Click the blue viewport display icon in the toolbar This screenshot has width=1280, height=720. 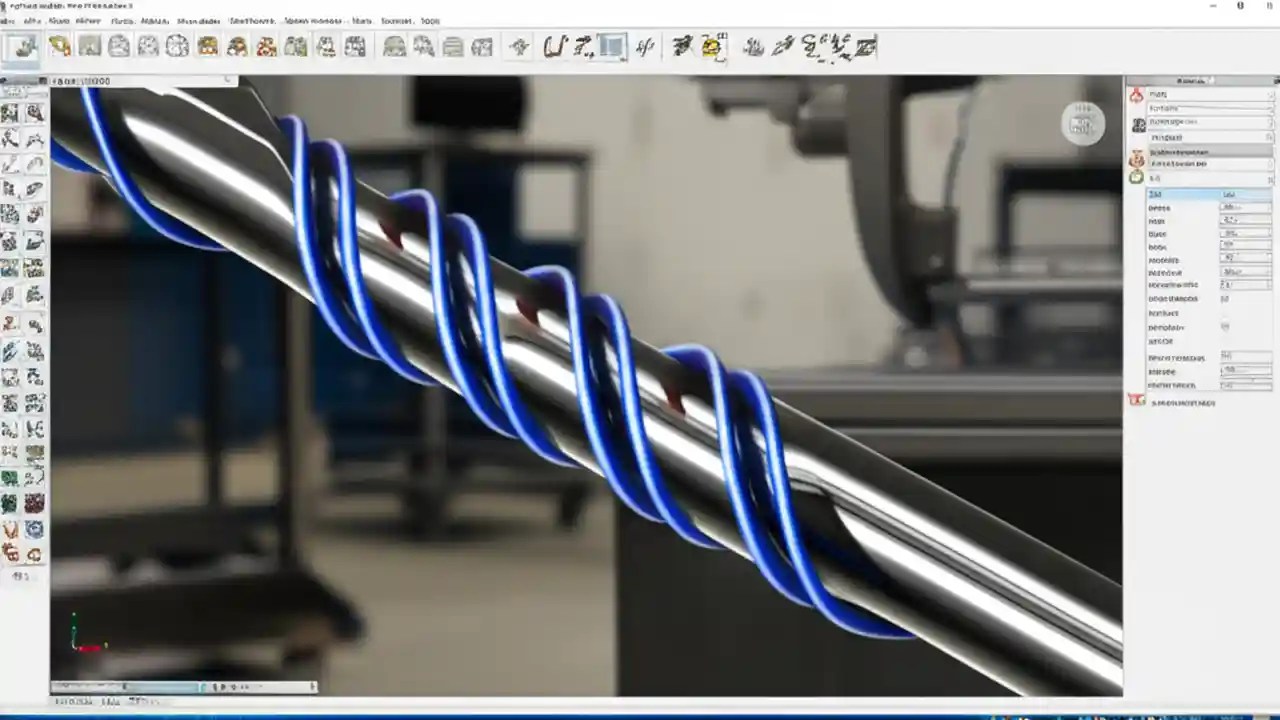(611, 46)
